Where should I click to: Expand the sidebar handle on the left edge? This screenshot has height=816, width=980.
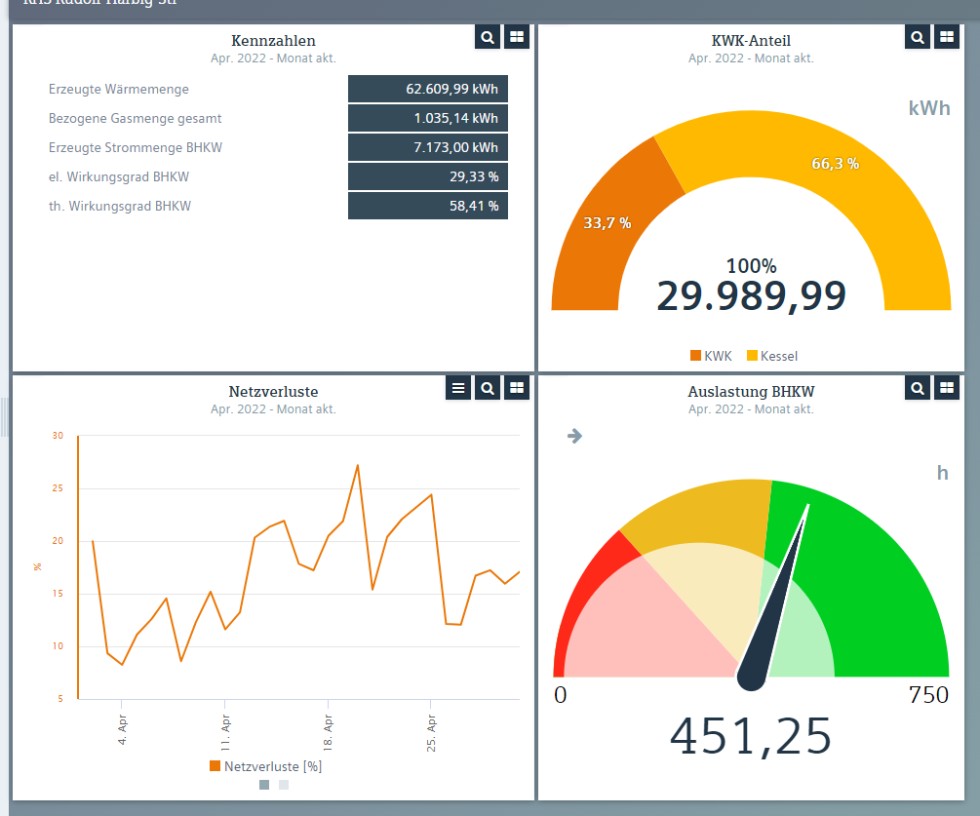point(4,417)
